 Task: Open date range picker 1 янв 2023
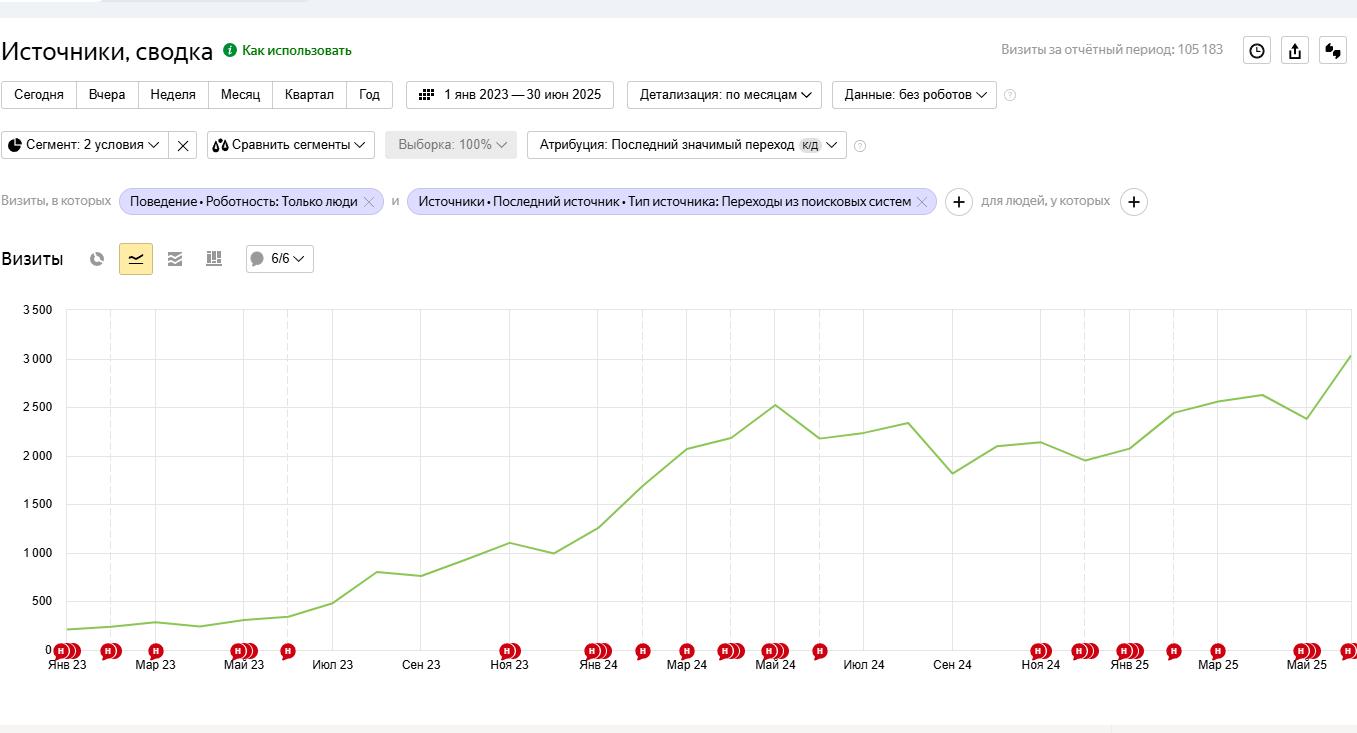tap(510, 95)
